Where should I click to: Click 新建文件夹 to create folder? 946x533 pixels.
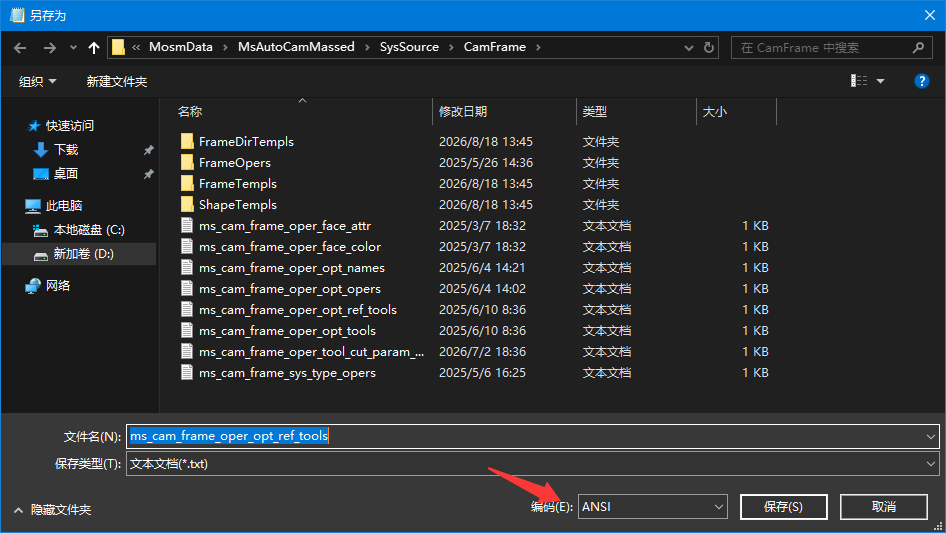pos(116,81)
